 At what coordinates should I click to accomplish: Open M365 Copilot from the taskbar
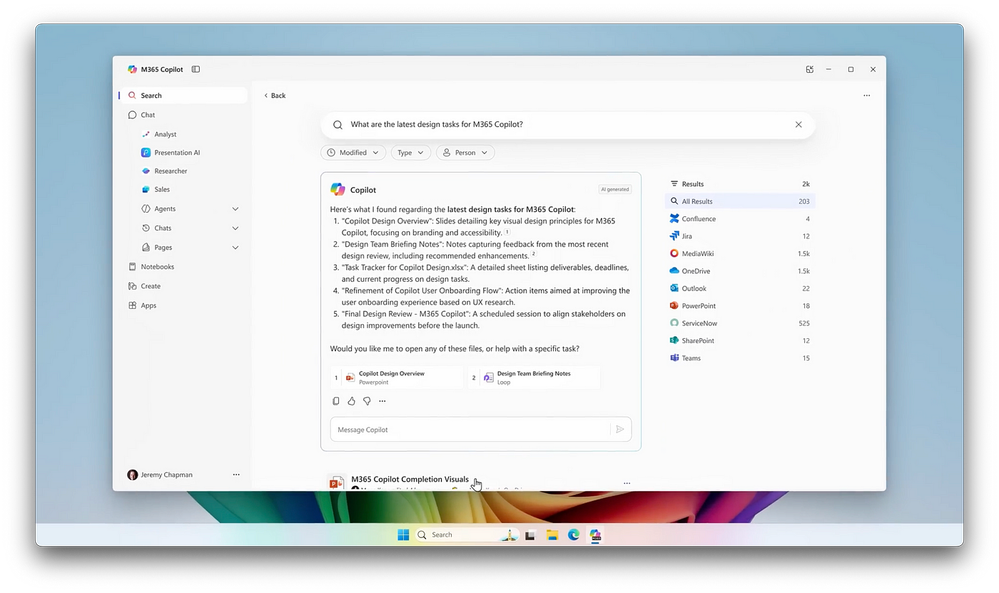[x=595, y=535]
